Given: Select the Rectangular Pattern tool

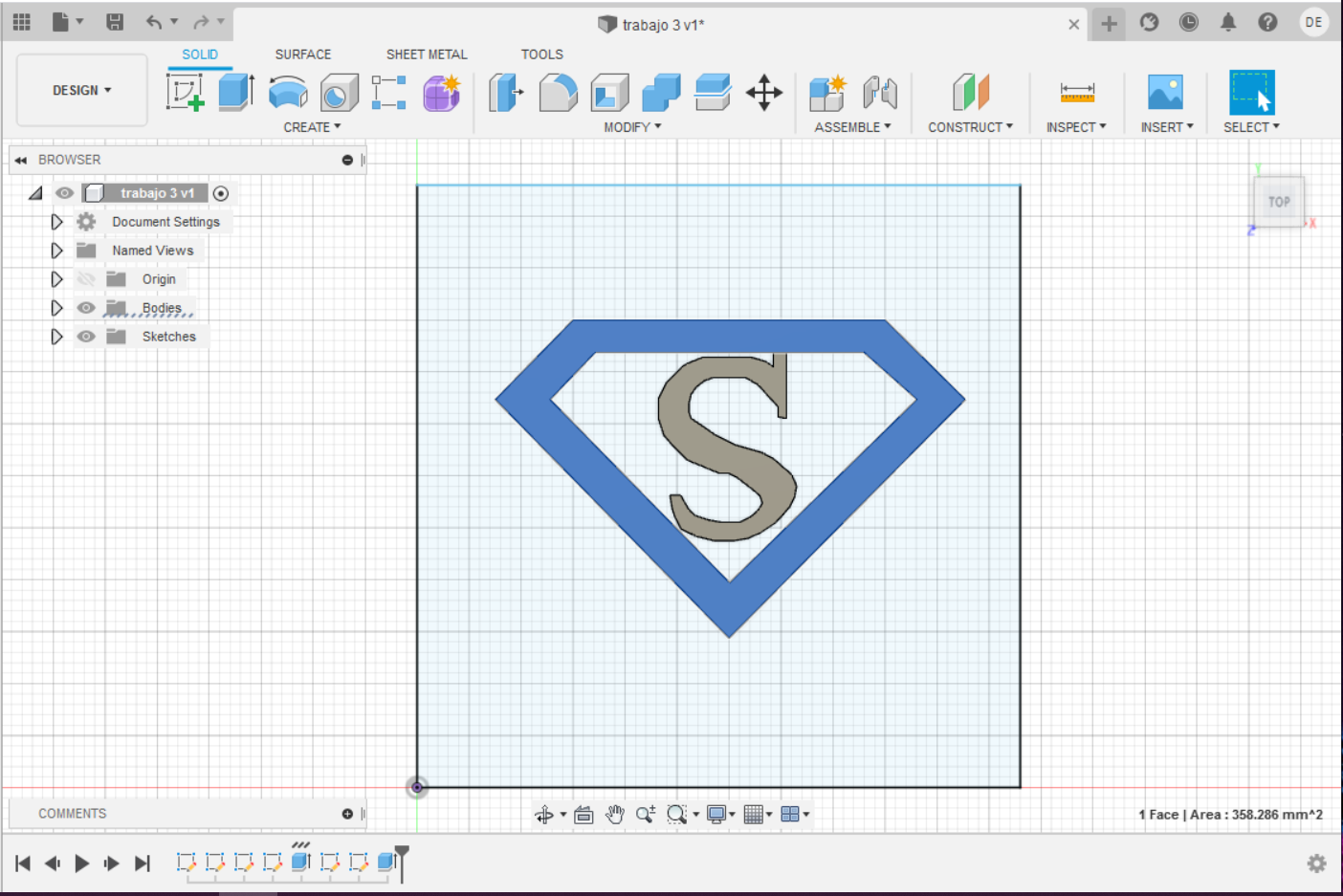Looking at the screenshot, I should [x=389, y=93].
